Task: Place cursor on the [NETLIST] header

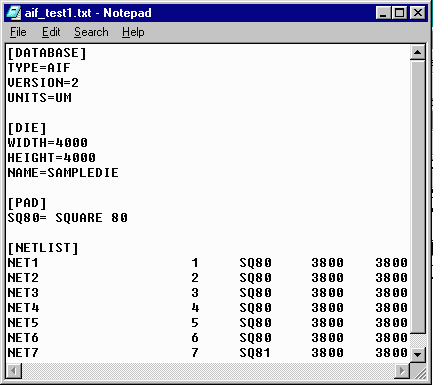Action: (x=43, y=248)
